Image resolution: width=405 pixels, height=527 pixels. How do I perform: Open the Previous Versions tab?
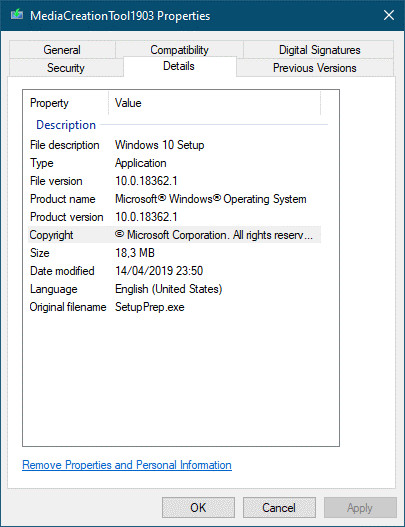coord(315,68)
